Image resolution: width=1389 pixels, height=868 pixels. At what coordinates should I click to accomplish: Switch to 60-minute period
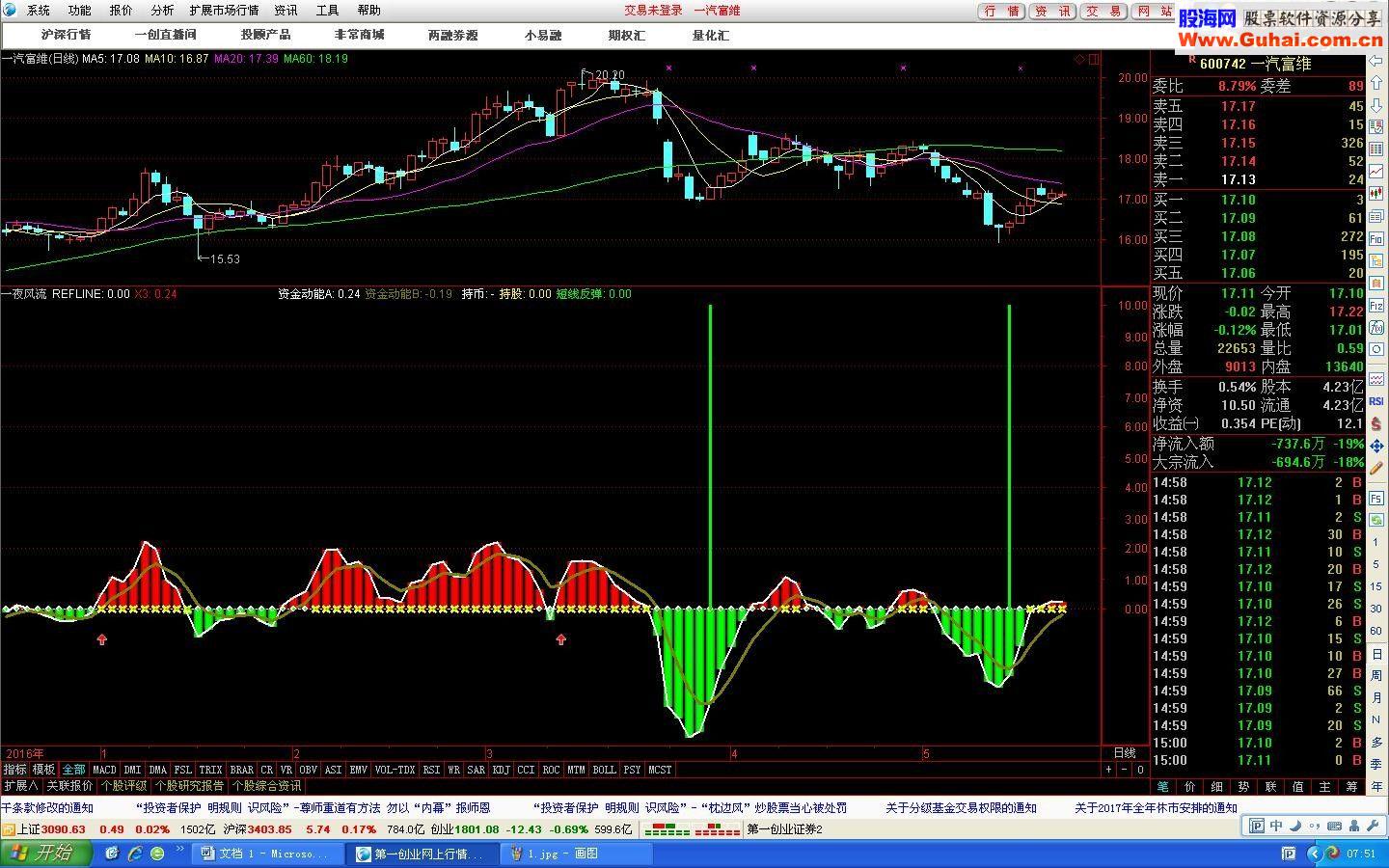[x=1376, y=631]
